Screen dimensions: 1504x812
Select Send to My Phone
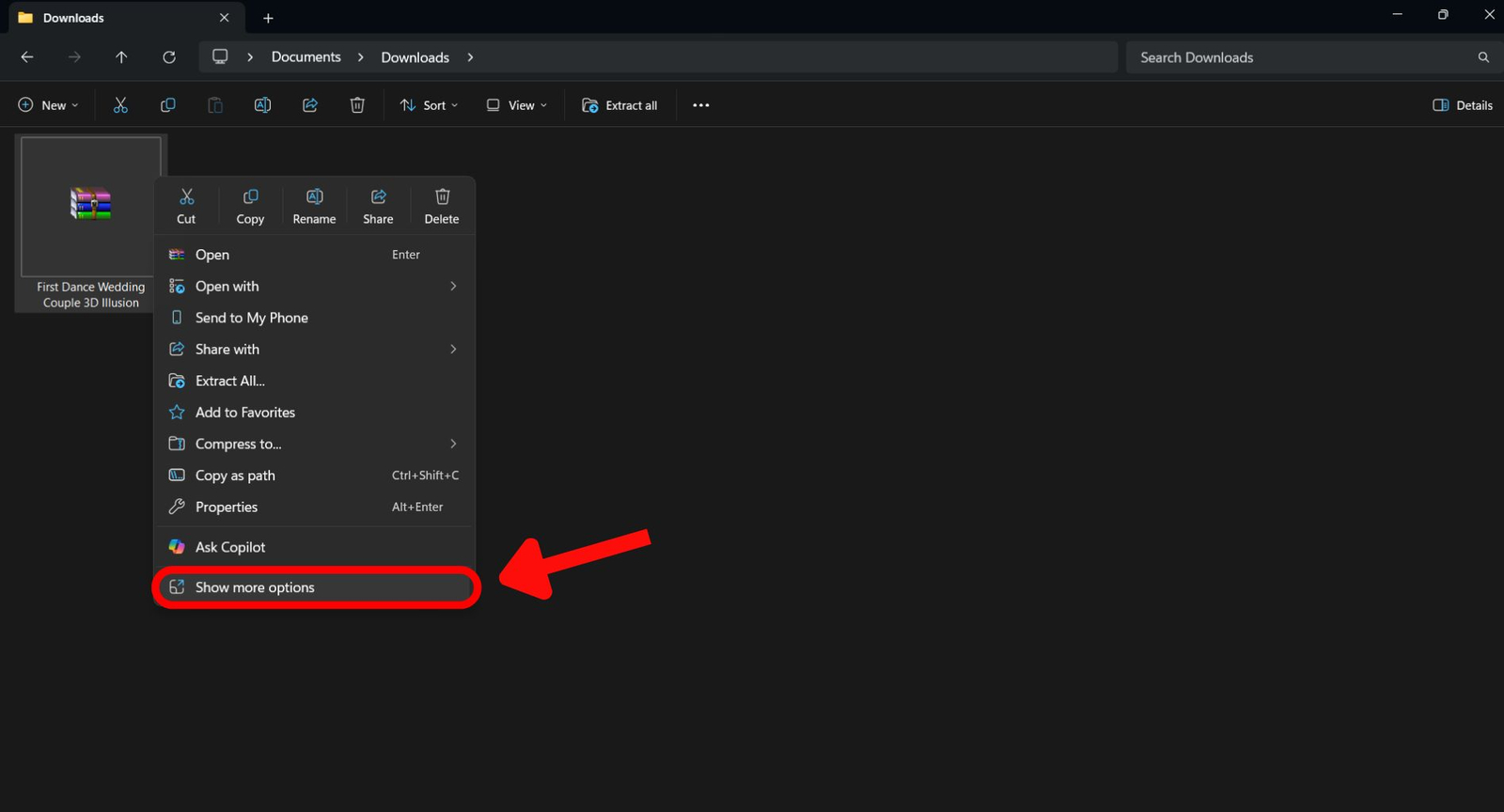315,318
